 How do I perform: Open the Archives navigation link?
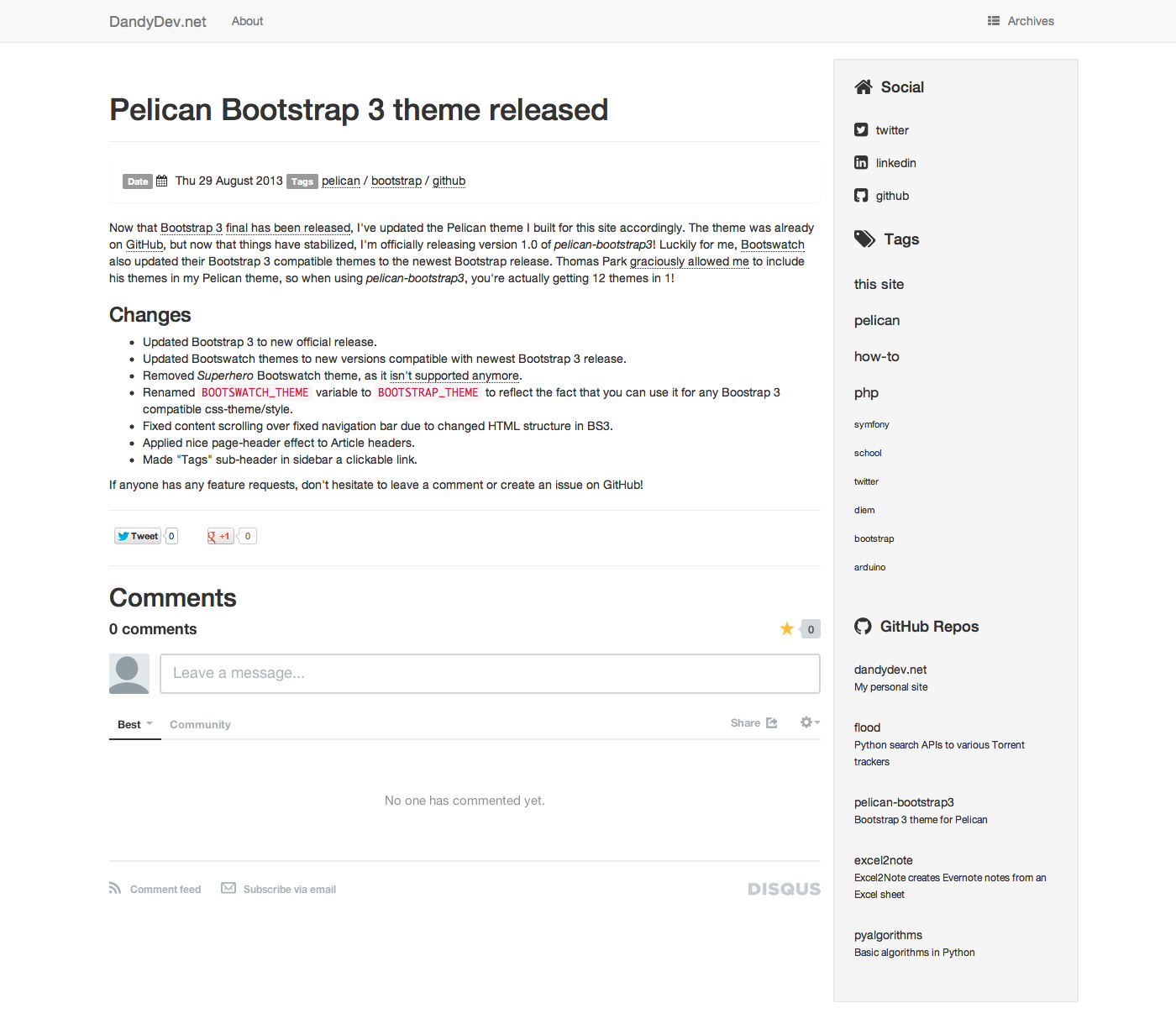tap(1030, 21)
